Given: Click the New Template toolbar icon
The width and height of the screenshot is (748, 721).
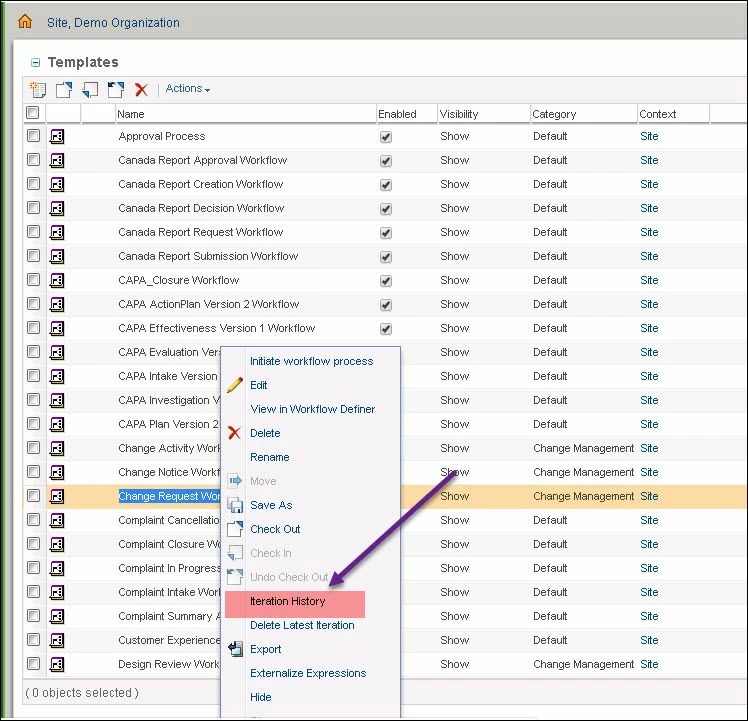Looking at the screenshot, I should 38,89.
